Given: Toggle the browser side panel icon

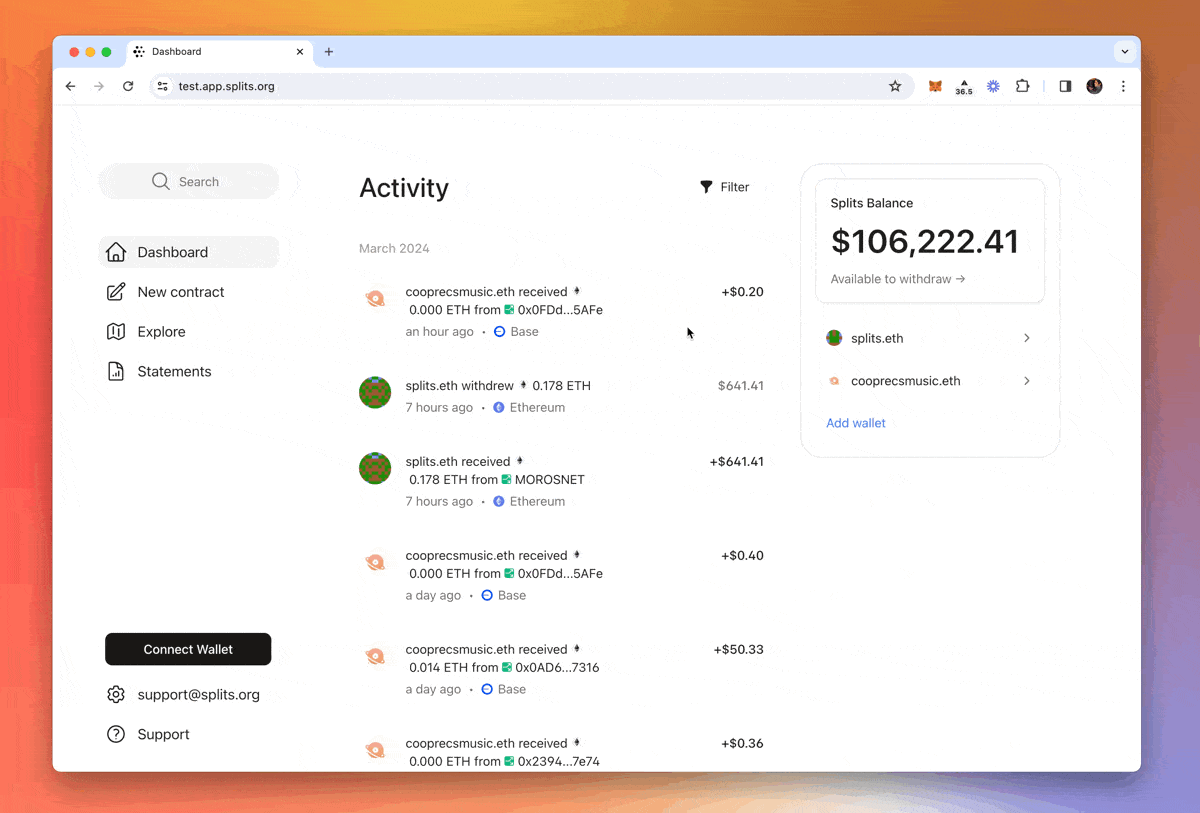Looking at the screenshot, I should (1065, 86).
